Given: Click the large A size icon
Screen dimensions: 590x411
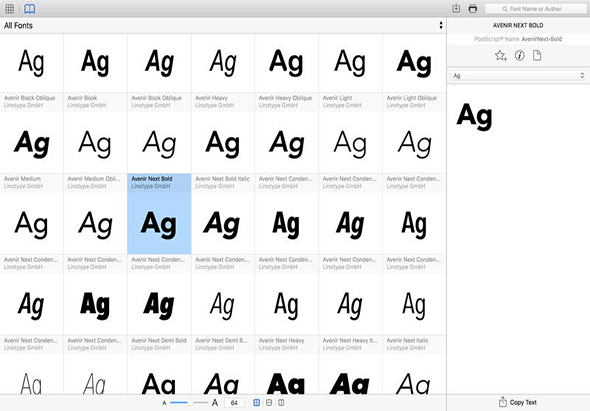Looking at the screenshot, I should (215, 403).
